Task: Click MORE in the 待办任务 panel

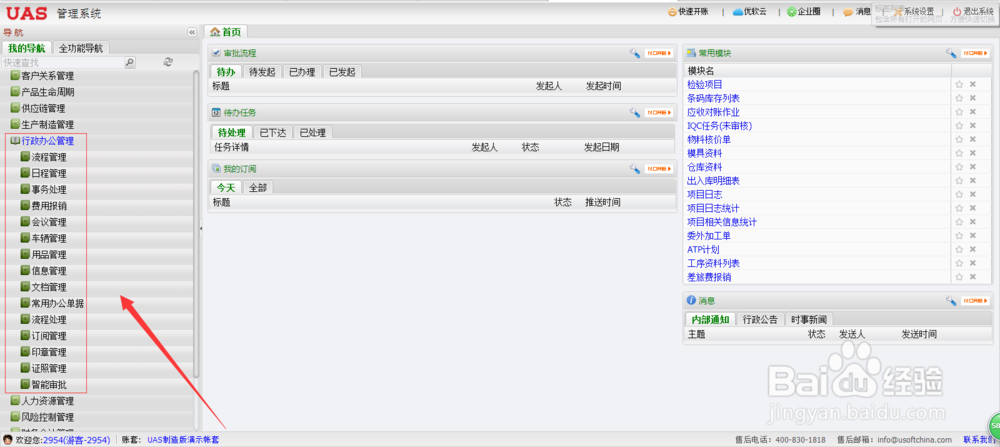Action: point(659,112)
